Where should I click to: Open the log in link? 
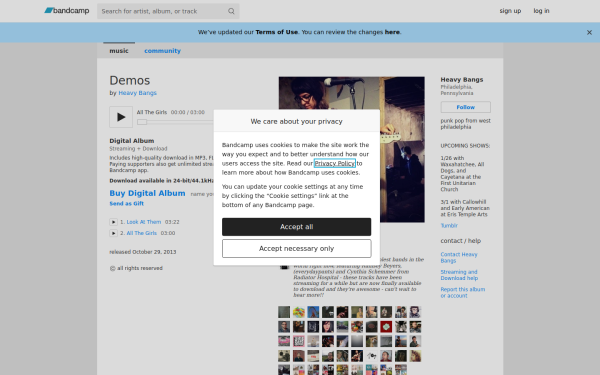(541, 11)
